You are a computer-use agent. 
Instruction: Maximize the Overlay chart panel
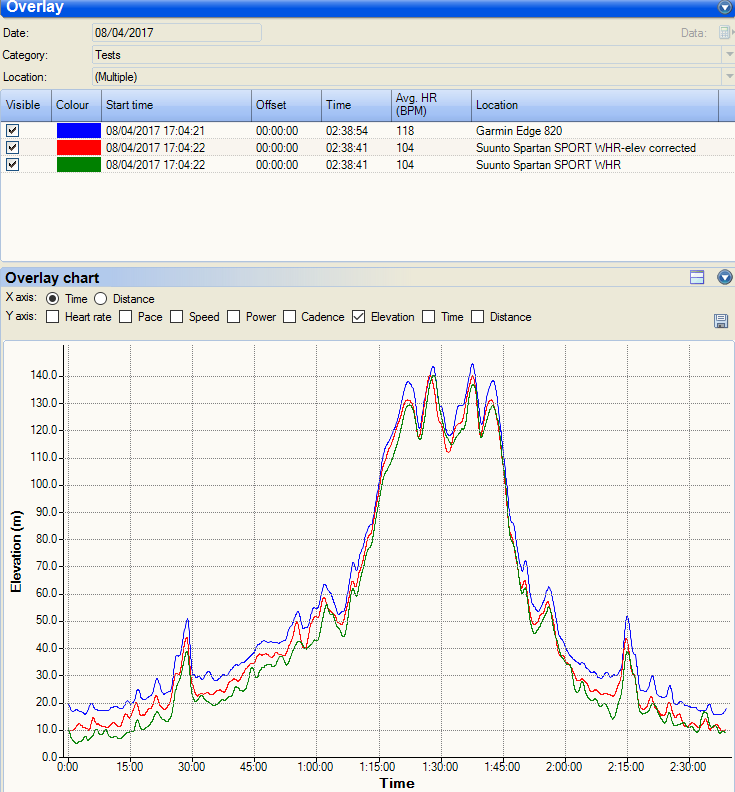(x=698, y=278)
